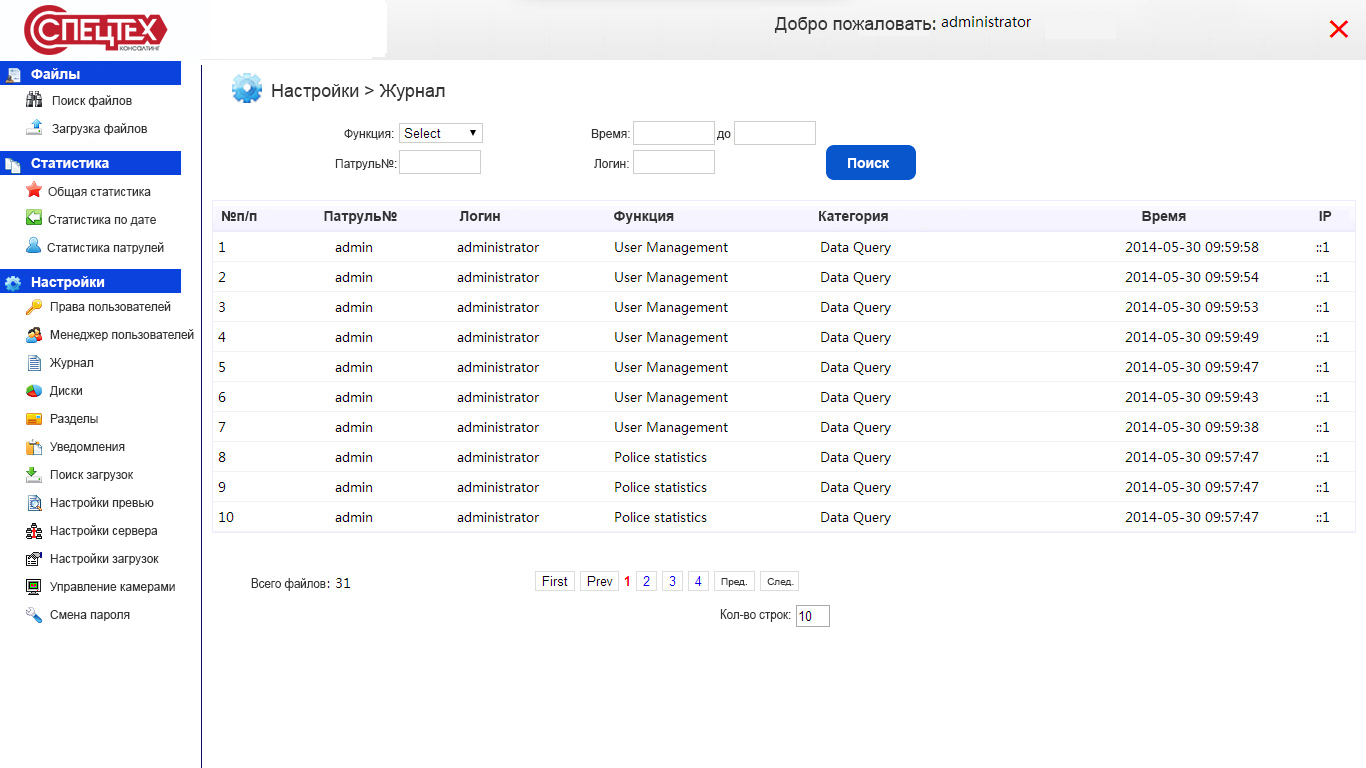Go to Настройки сервера page

(x=103, y=531)
